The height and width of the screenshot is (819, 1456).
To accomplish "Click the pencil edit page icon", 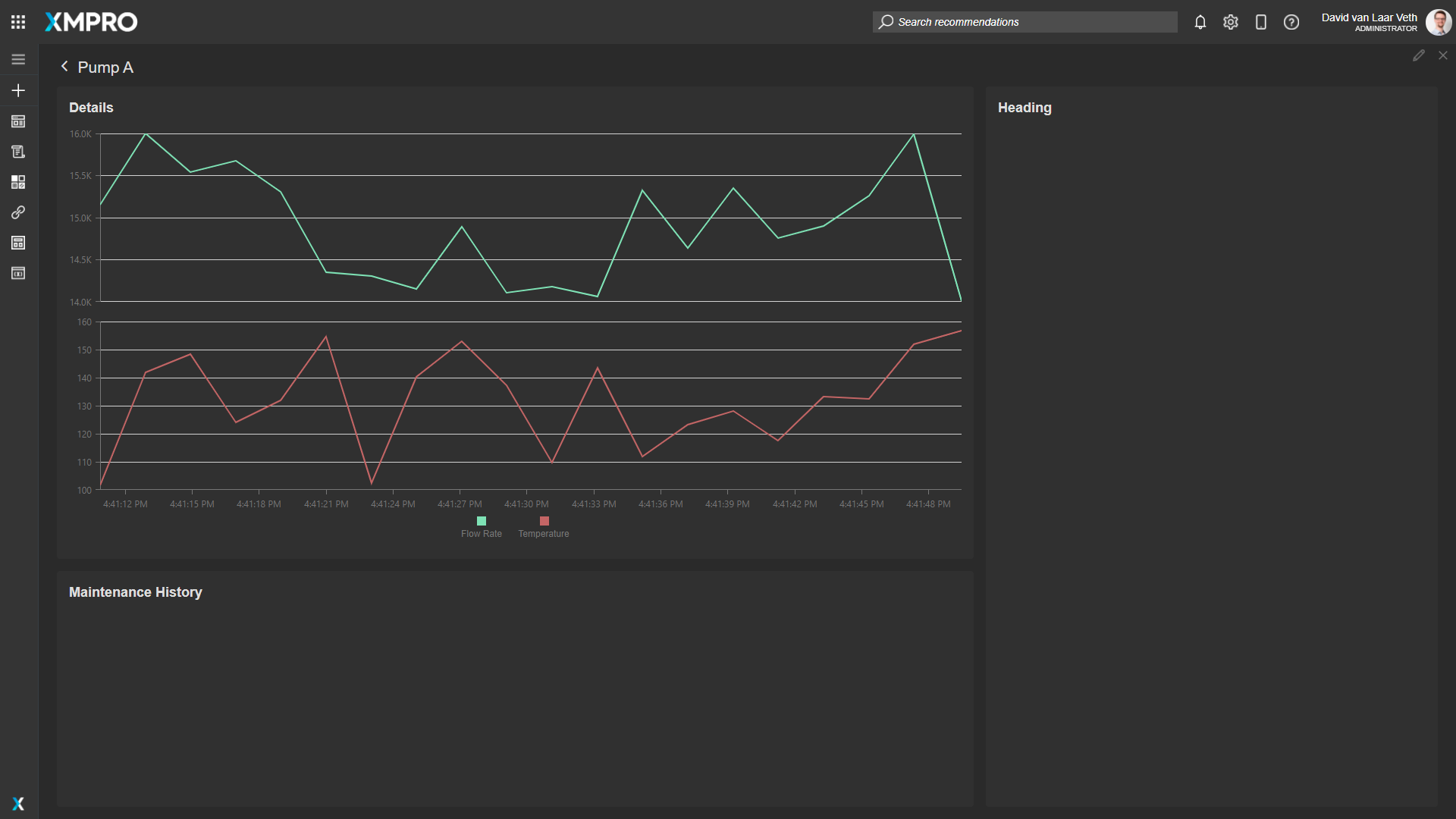I will click(1418, 55).
